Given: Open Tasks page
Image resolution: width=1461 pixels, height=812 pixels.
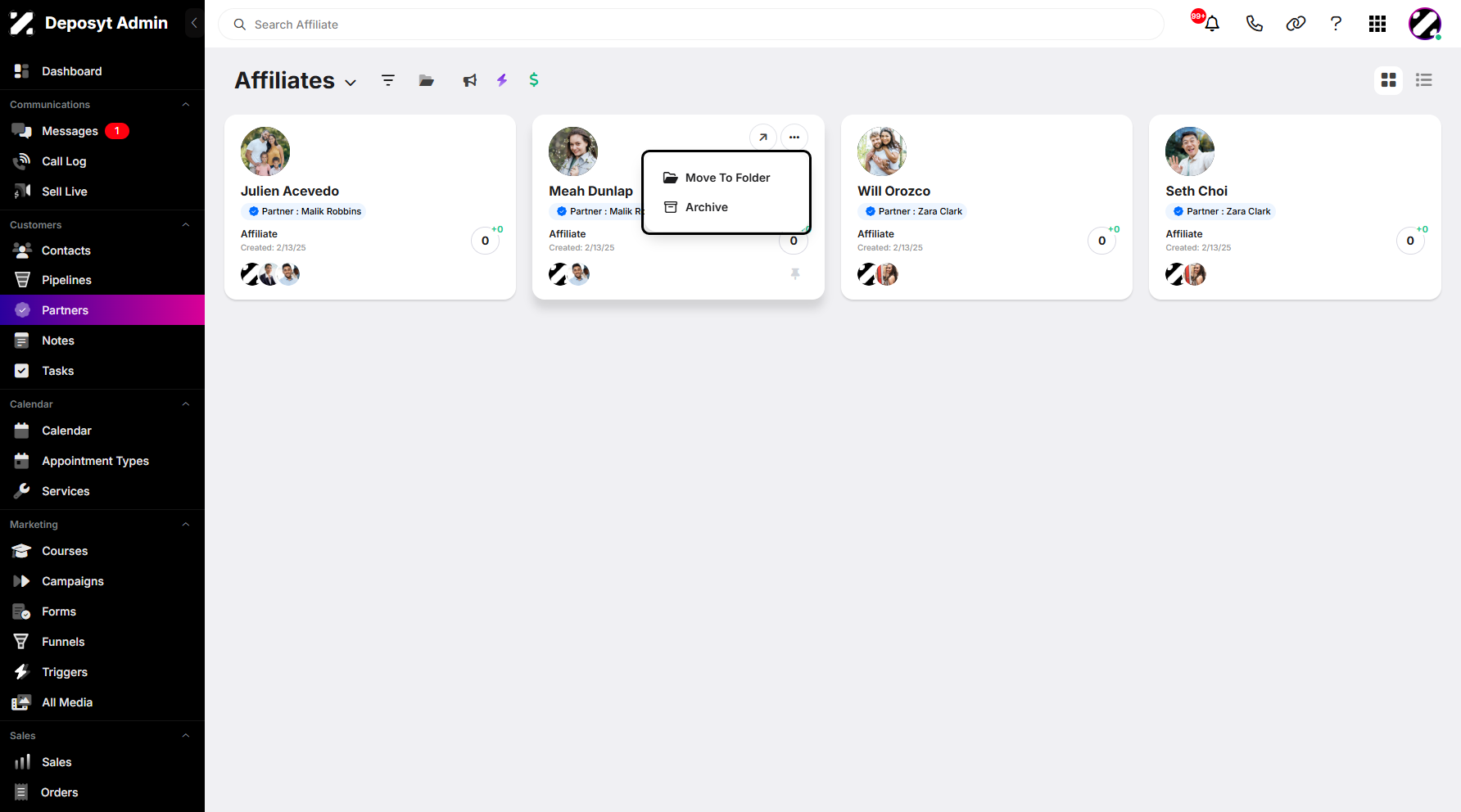Looking at the screenshot, I should pos(102,371).
